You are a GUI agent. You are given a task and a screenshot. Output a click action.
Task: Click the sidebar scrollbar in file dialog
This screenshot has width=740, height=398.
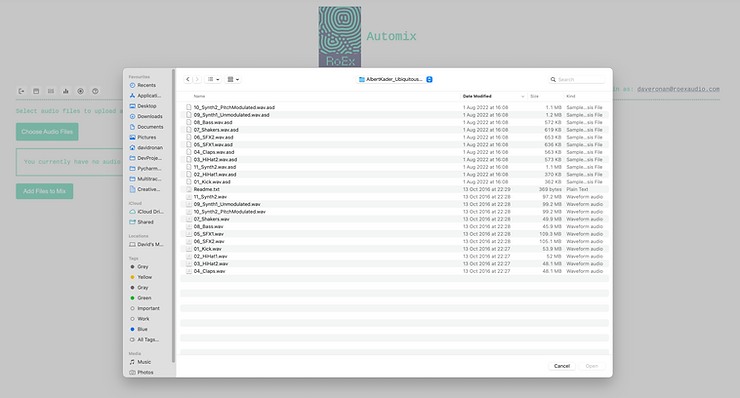174,216
